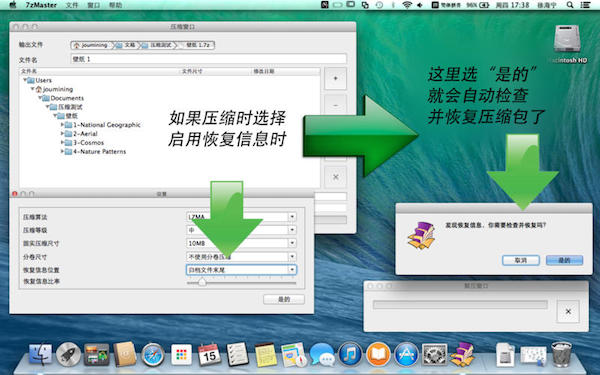Open Safari from the Dock
The image size is (600, 375).
coord(153,355)
